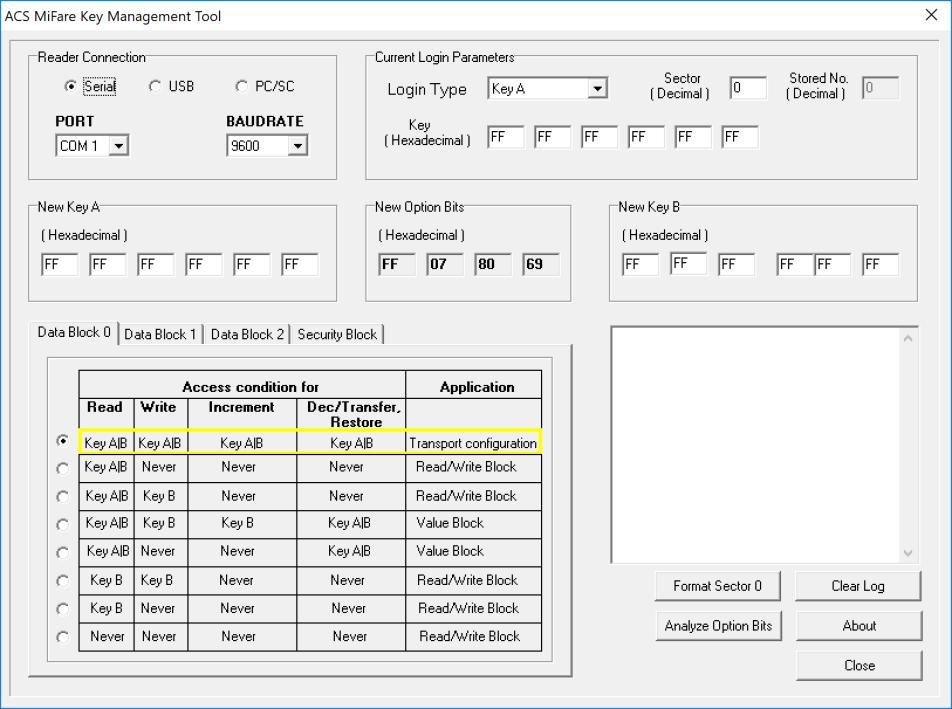Click the sixth login Key hexadecimal field
Screen dimensions: 952x709
[x=740, y=137]
